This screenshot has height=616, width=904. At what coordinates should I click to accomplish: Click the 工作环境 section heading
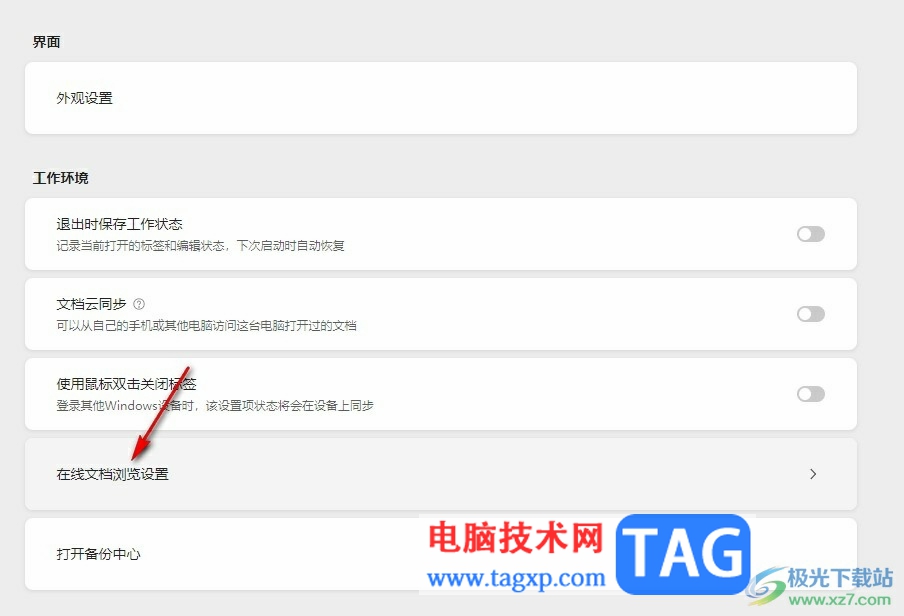(x=61, y=178)
